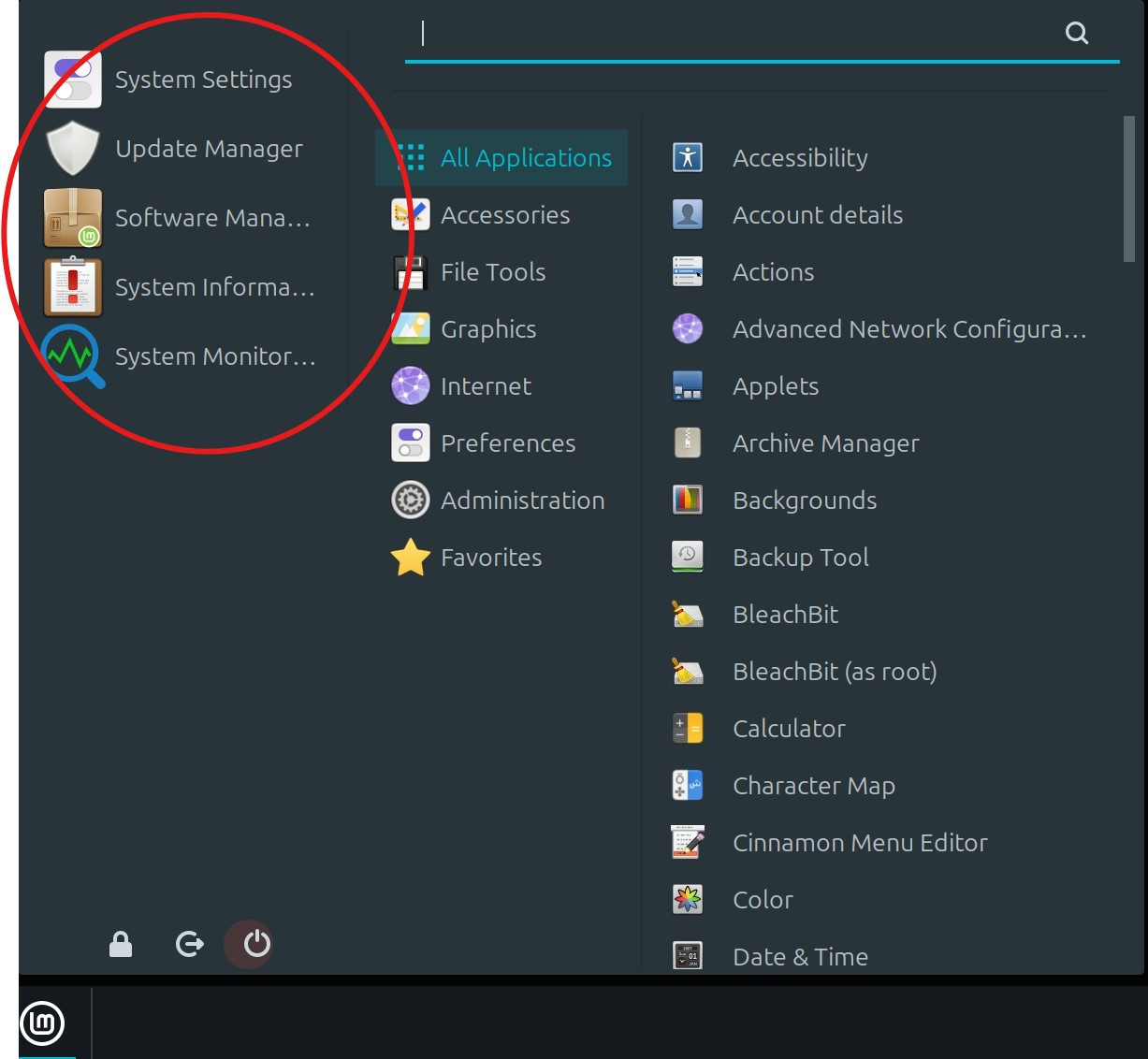Open the Backgrounds icon
This screenshot has height=1059, width=1148.
688,500
